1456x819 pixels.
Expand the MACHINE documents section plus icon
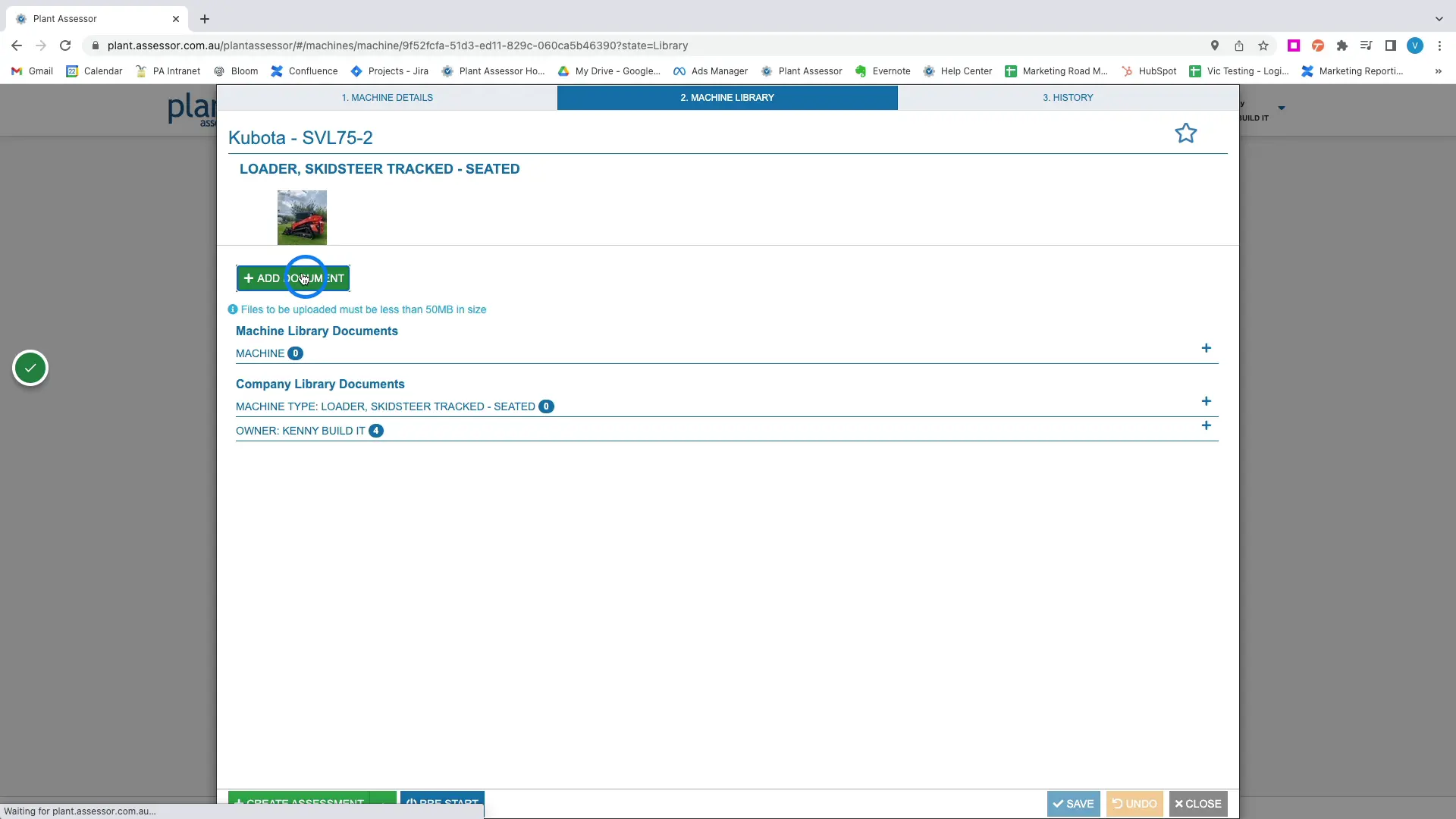1206,348
